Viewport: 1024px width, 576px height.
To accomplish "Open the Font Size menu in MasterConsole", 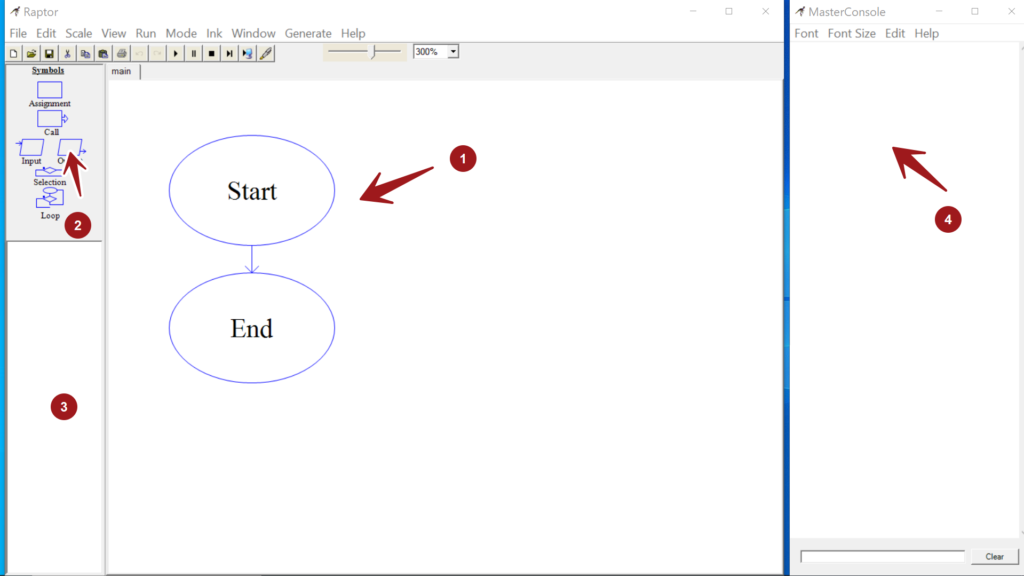I will [x=852, y=33].
